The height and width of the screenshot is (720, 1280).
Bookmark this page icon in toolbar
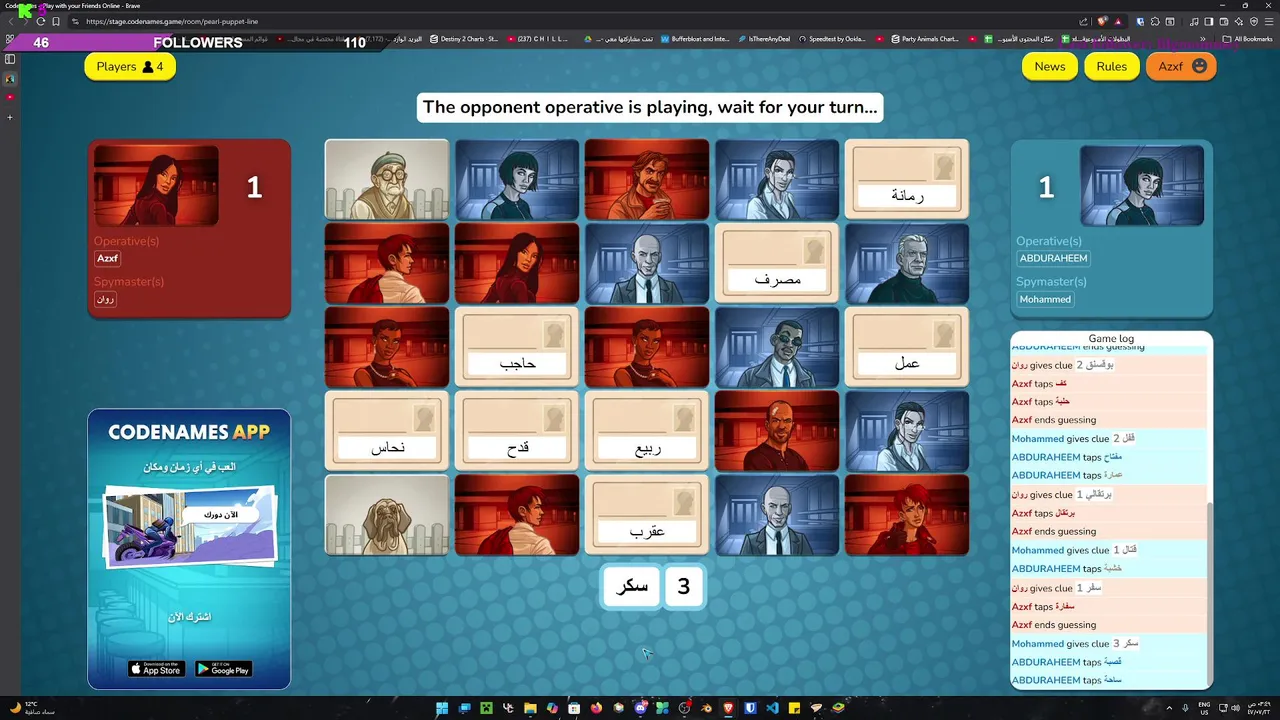tap(56, 21)
